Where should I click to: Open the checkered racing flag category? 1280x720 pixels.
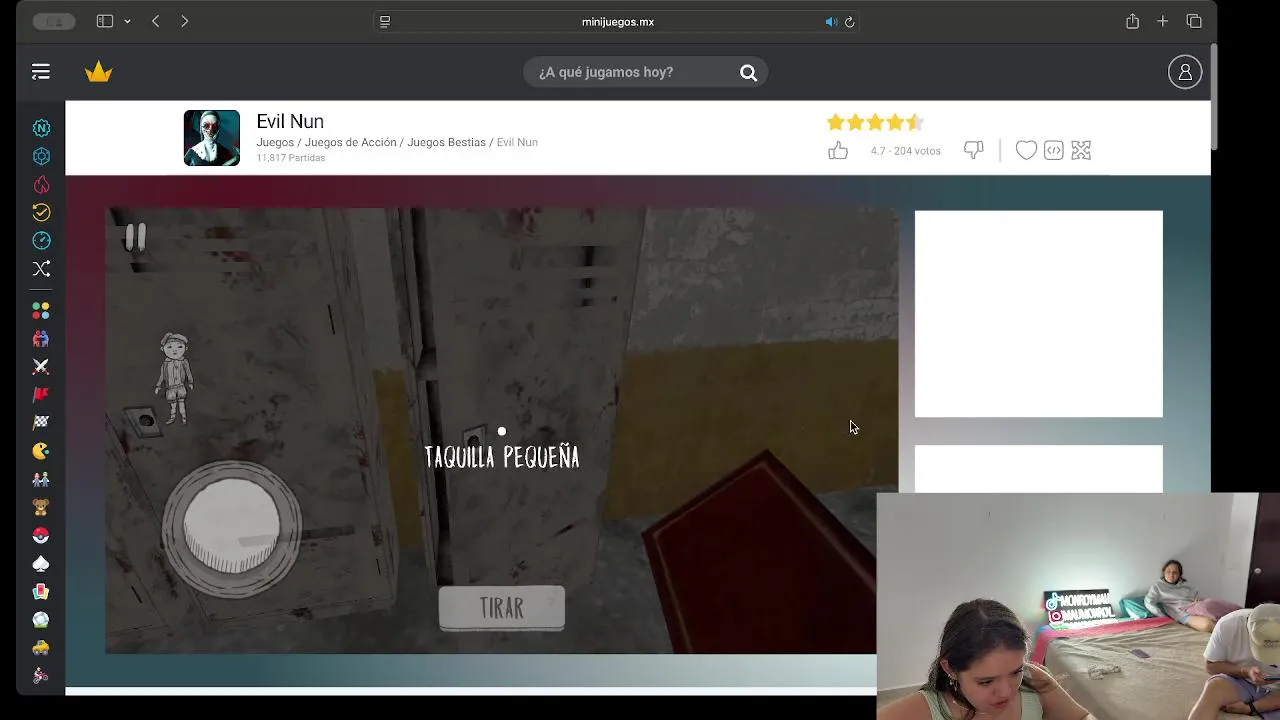[41, 423]
